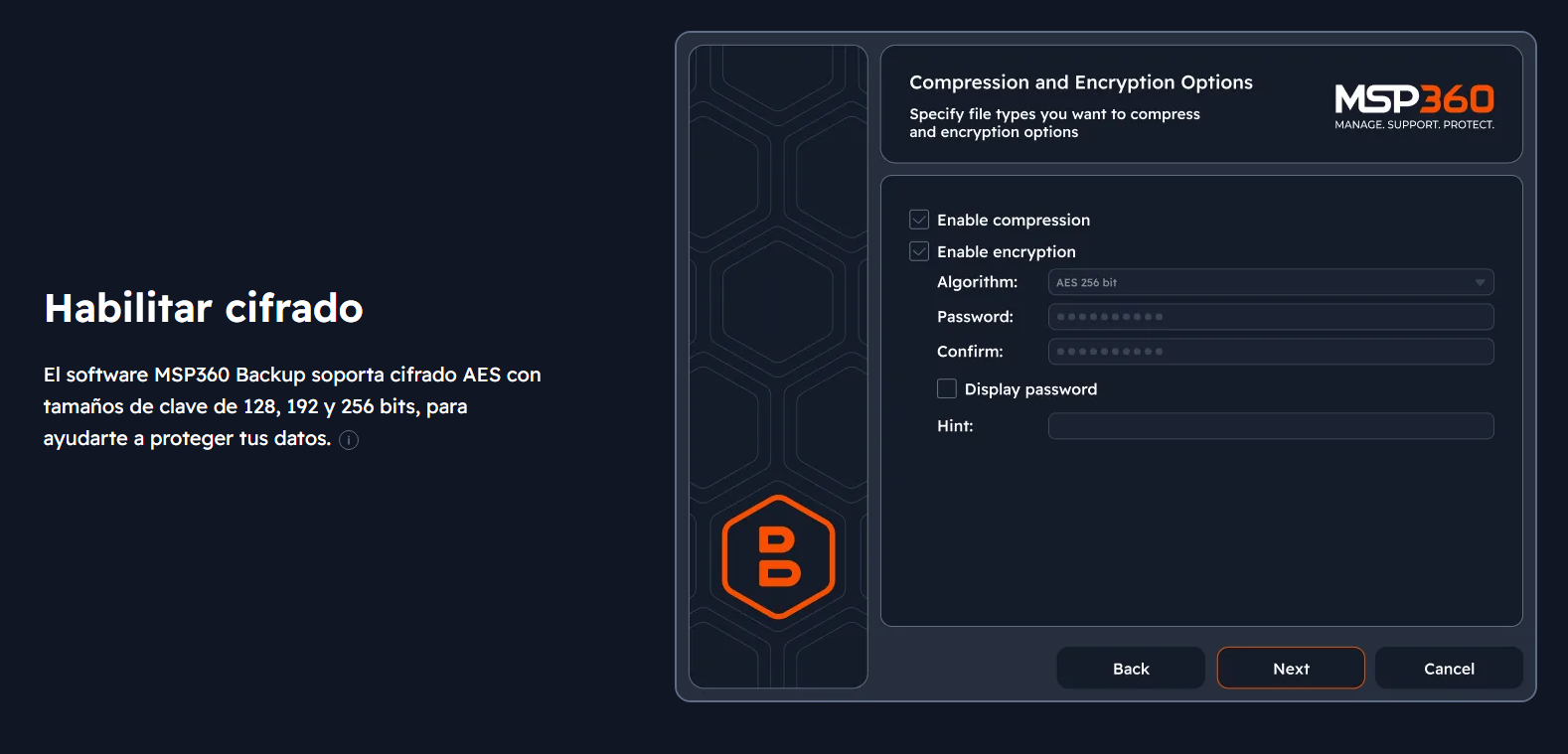Select the AES 256 bit combo box
Viewport: 1568px width, 754px height.
[1271, 282]
